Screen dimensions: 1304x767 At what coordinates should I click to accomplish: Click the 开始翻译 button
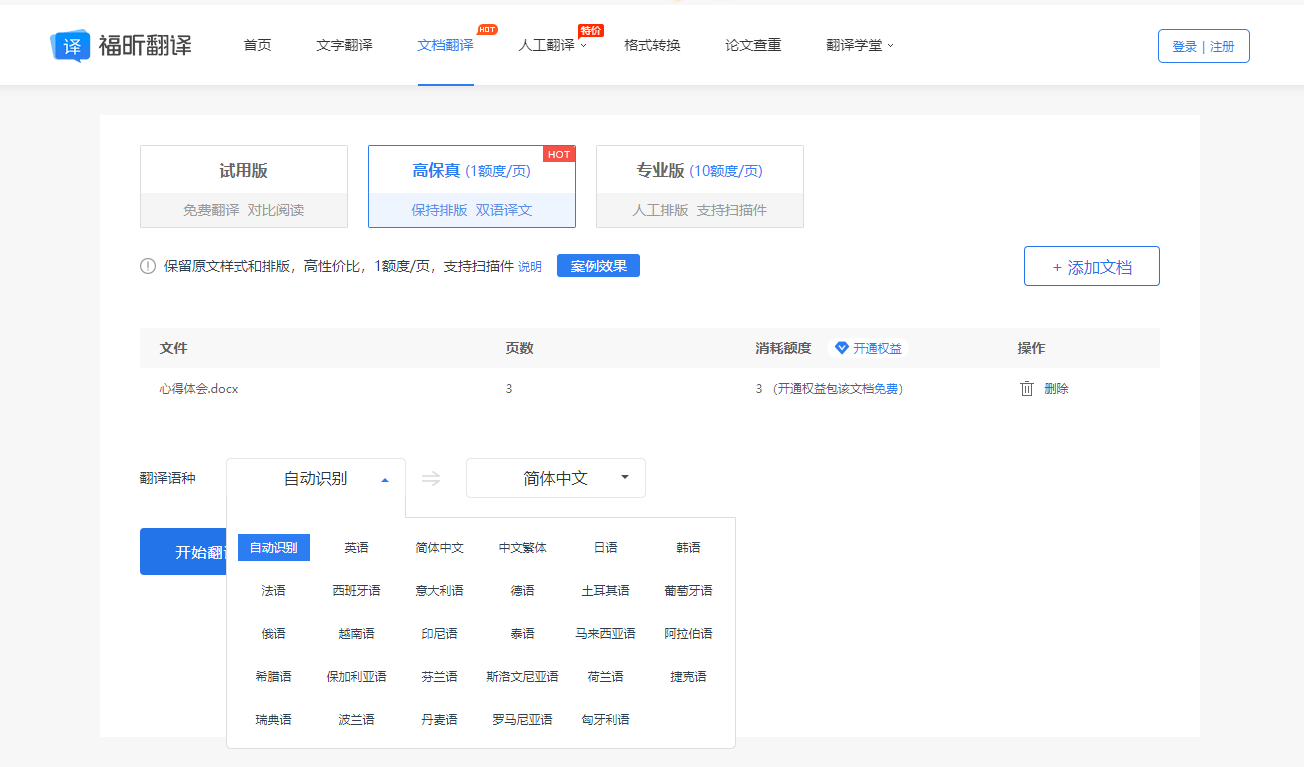(183, 552)
